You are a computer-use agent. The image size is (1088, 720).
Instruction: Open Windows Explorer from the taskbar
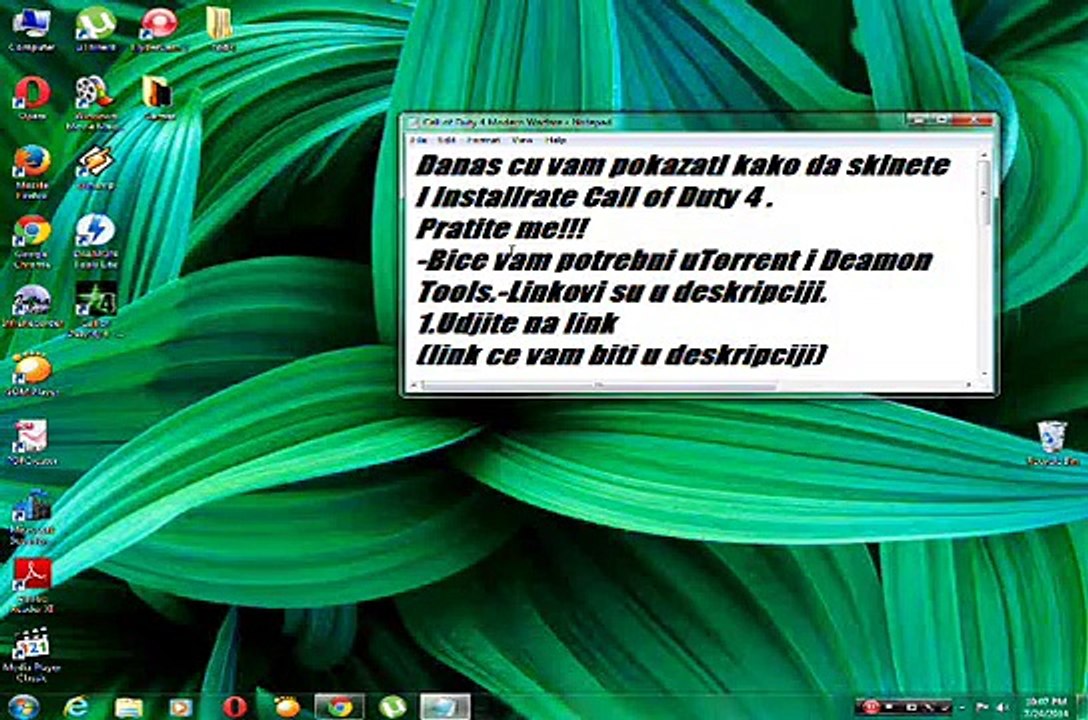pos(128,706)
